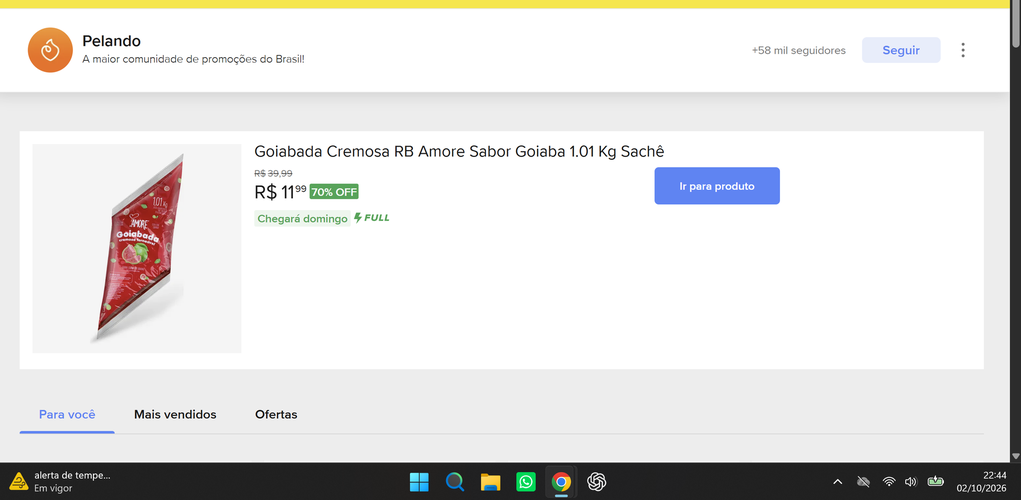The height and width of the screenshot is (500, 1021).
Task: Click the page scrollbar down arrow
Action: 1016,456
